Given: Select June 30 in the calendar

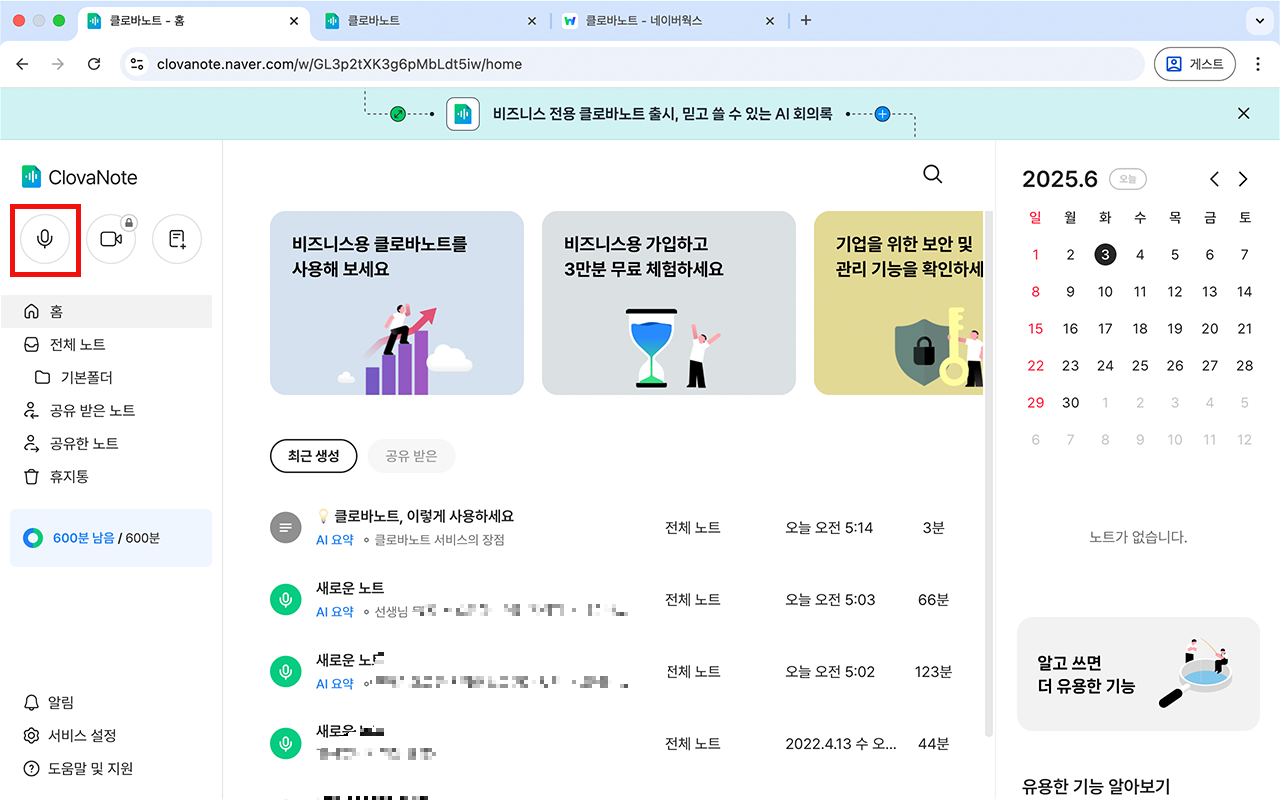Looking at the screenshot, I should click(1070, 402).
